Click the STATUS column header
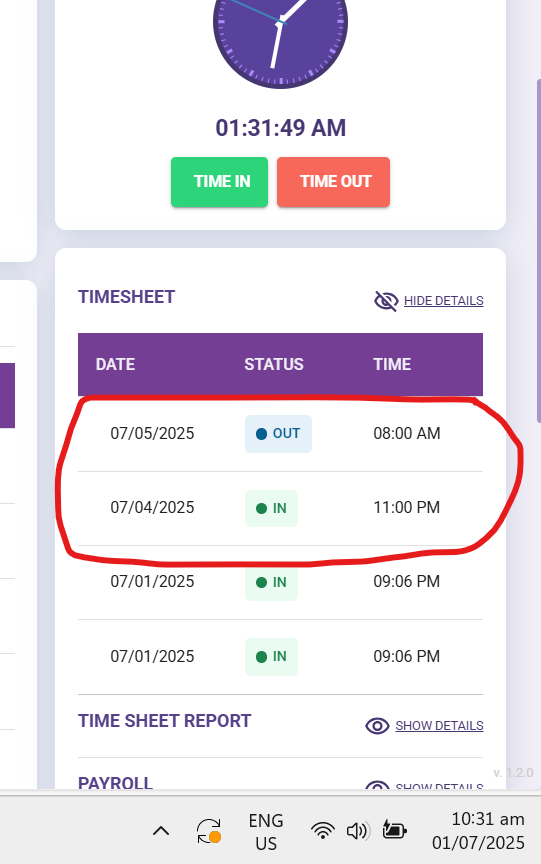The width and height of the screenshot is (541, 864). [274, 364]
